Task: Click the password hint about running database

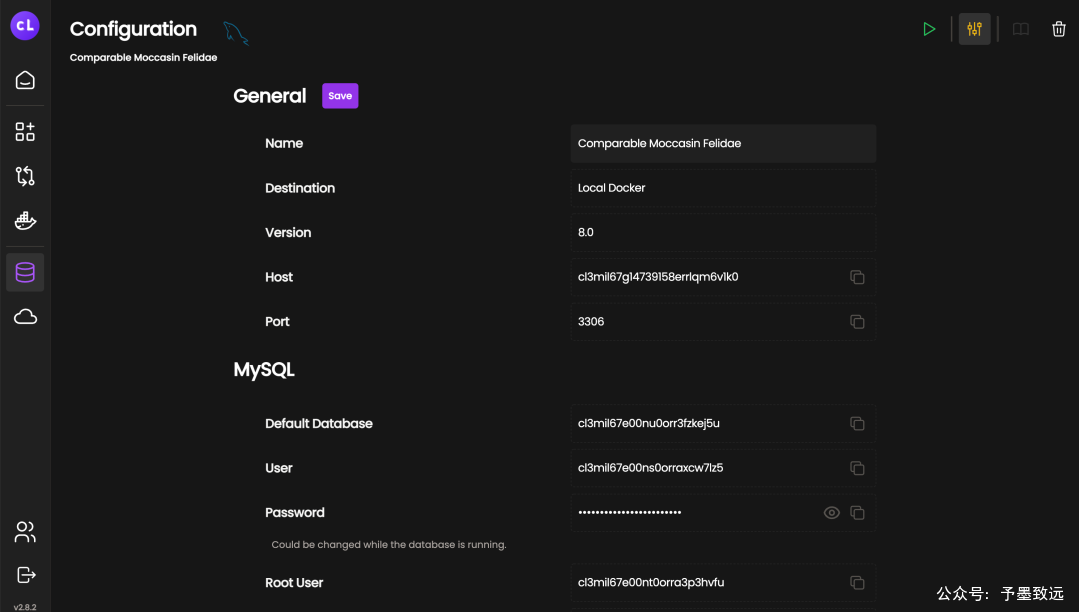Action: [x=389, y=545]
